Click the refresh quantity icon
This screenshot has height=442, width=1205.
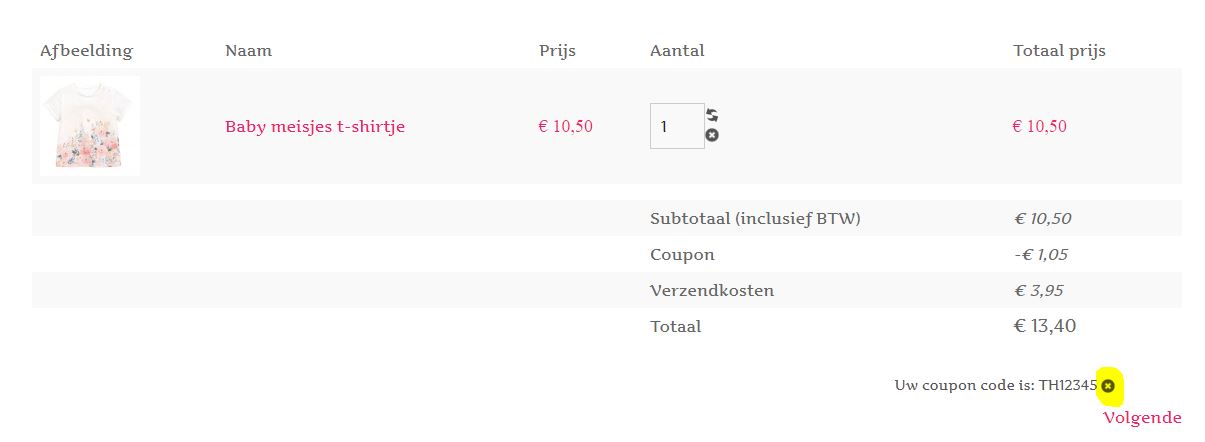(712, 115)
